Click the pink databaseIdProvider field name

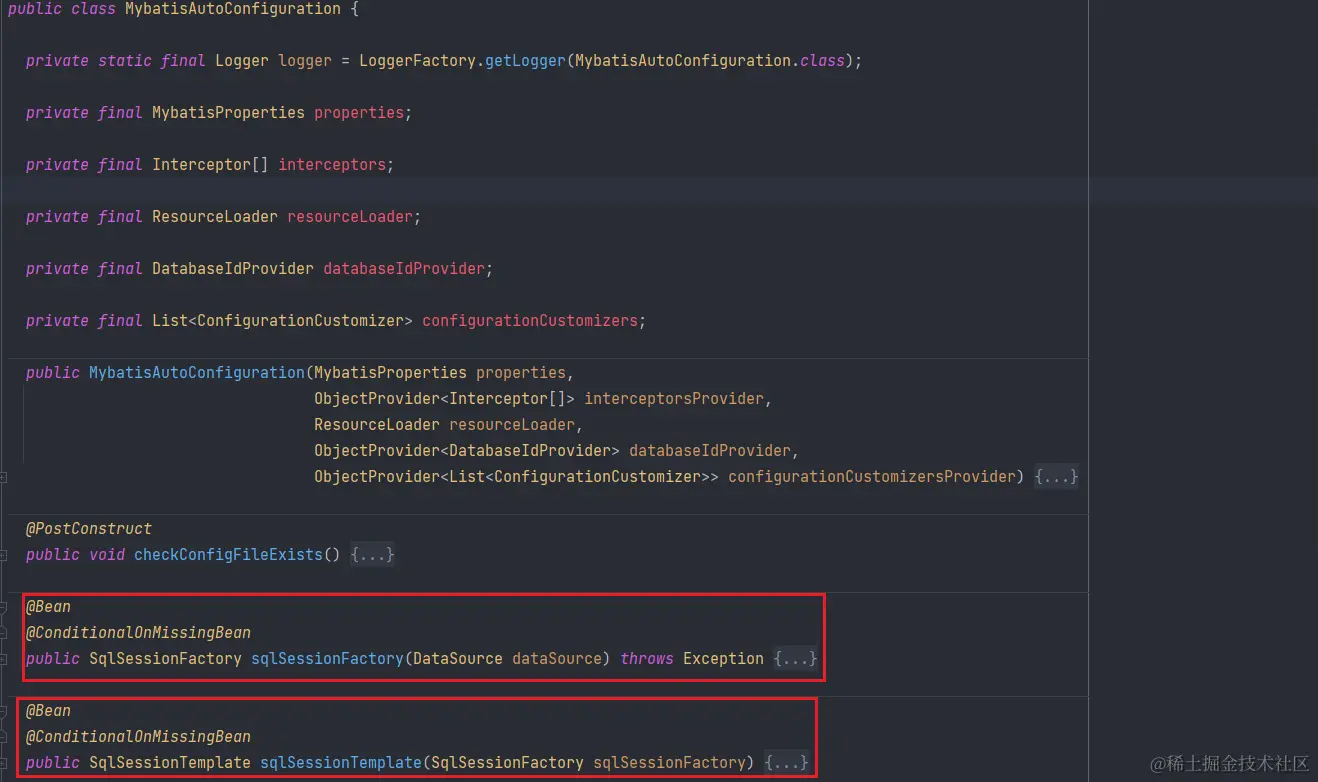404,269
